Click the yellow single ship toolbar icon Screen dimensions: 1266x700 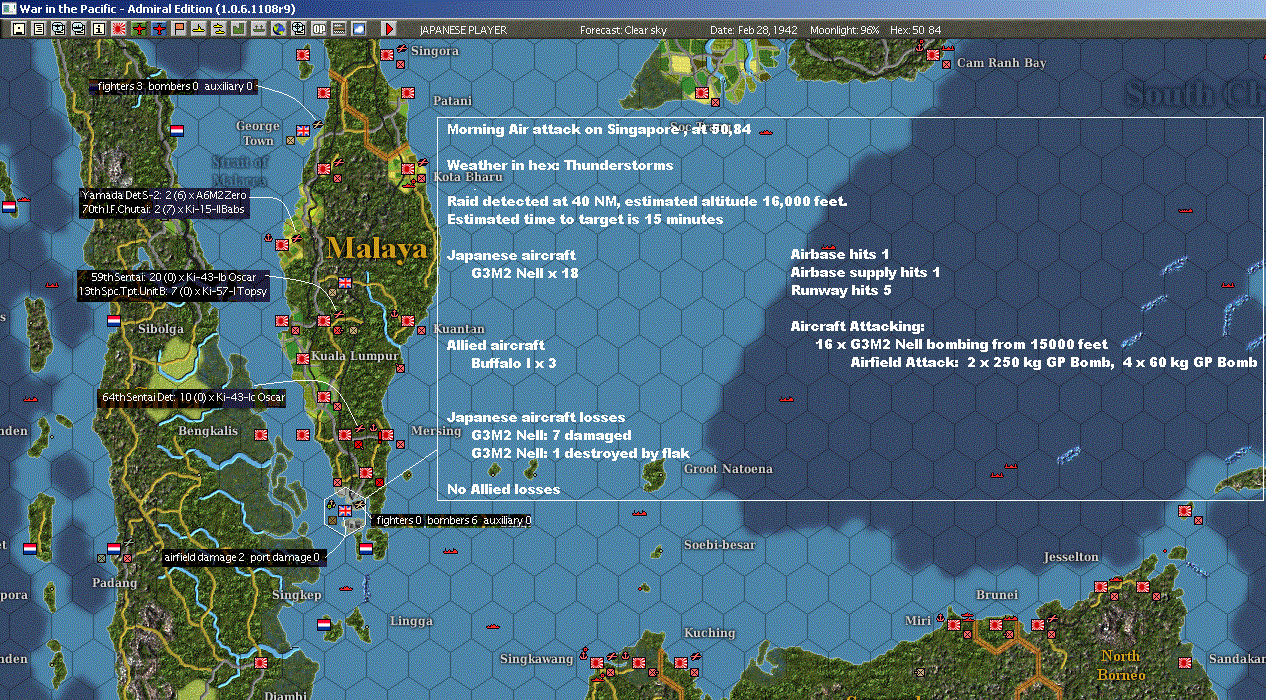pyautogui.click(x=199, y=29)
